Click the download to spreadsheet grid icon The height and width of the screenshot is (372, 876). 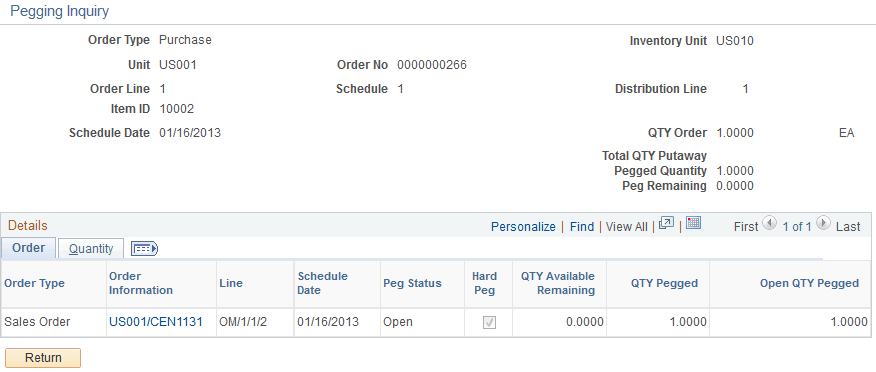tap(693, 223)
